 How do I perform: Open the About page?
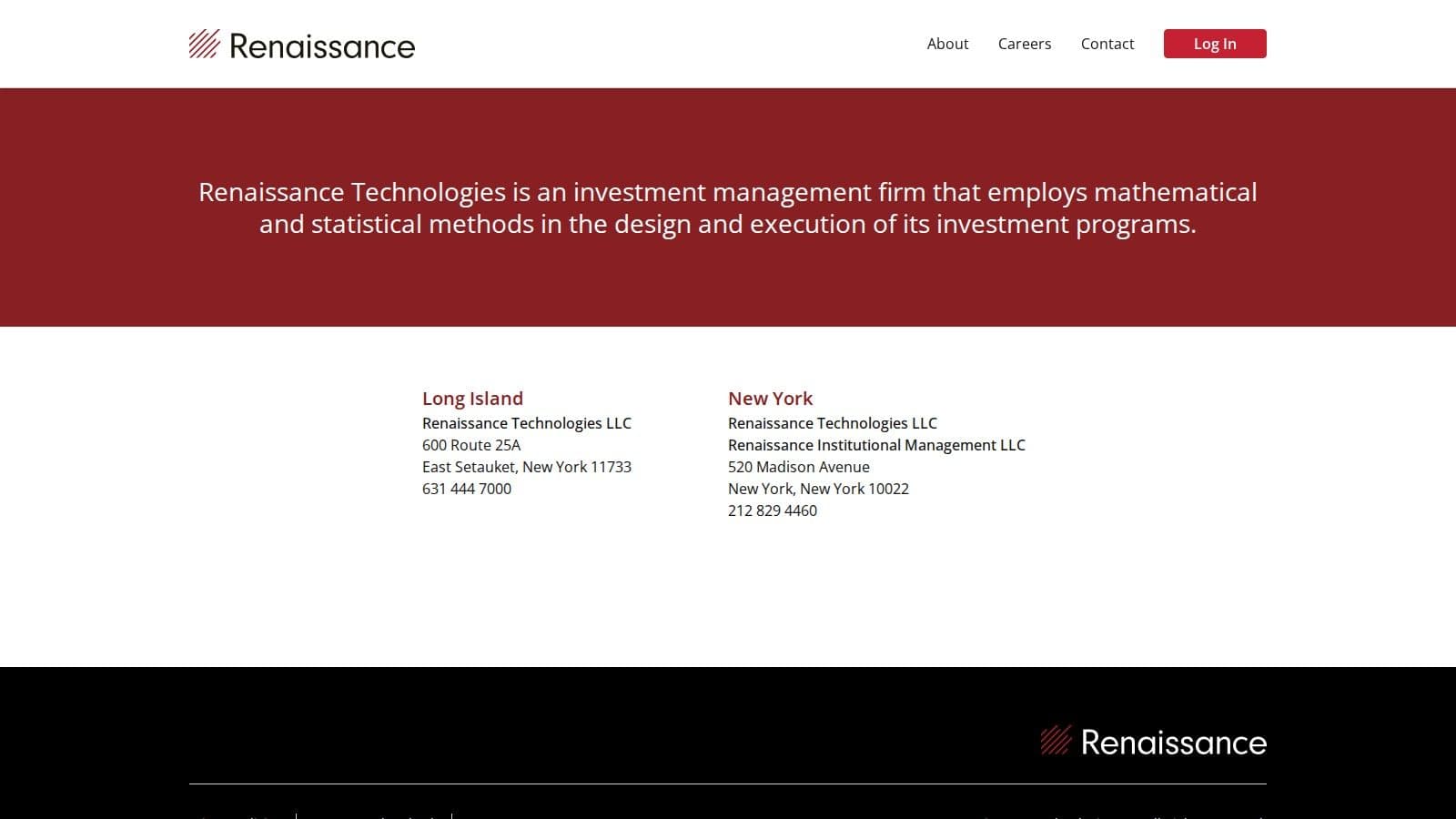(947, 44)
